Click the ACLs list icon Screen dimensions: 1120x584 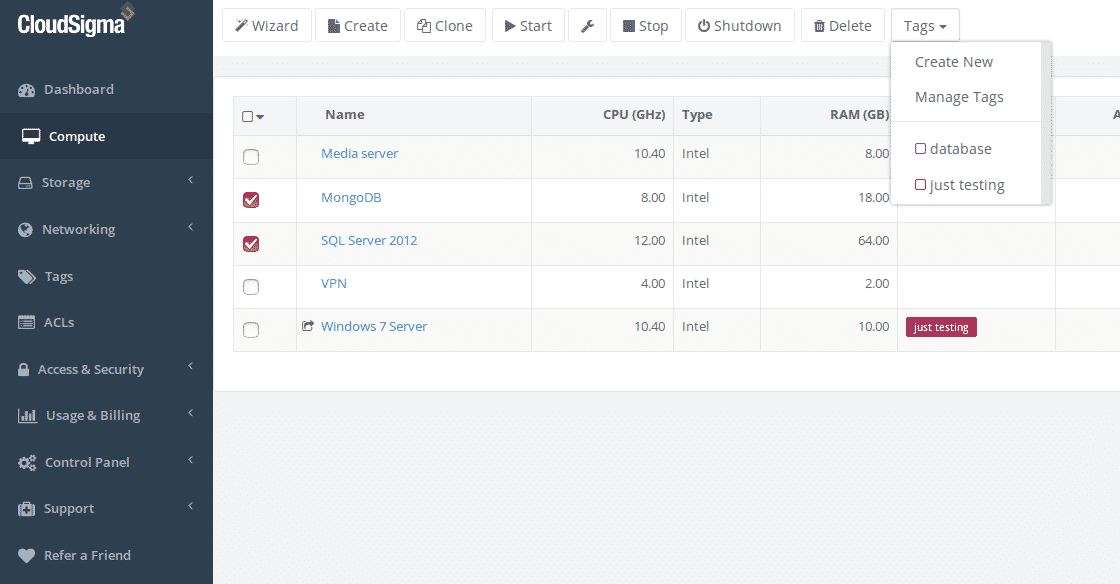(x=26, y=323)
